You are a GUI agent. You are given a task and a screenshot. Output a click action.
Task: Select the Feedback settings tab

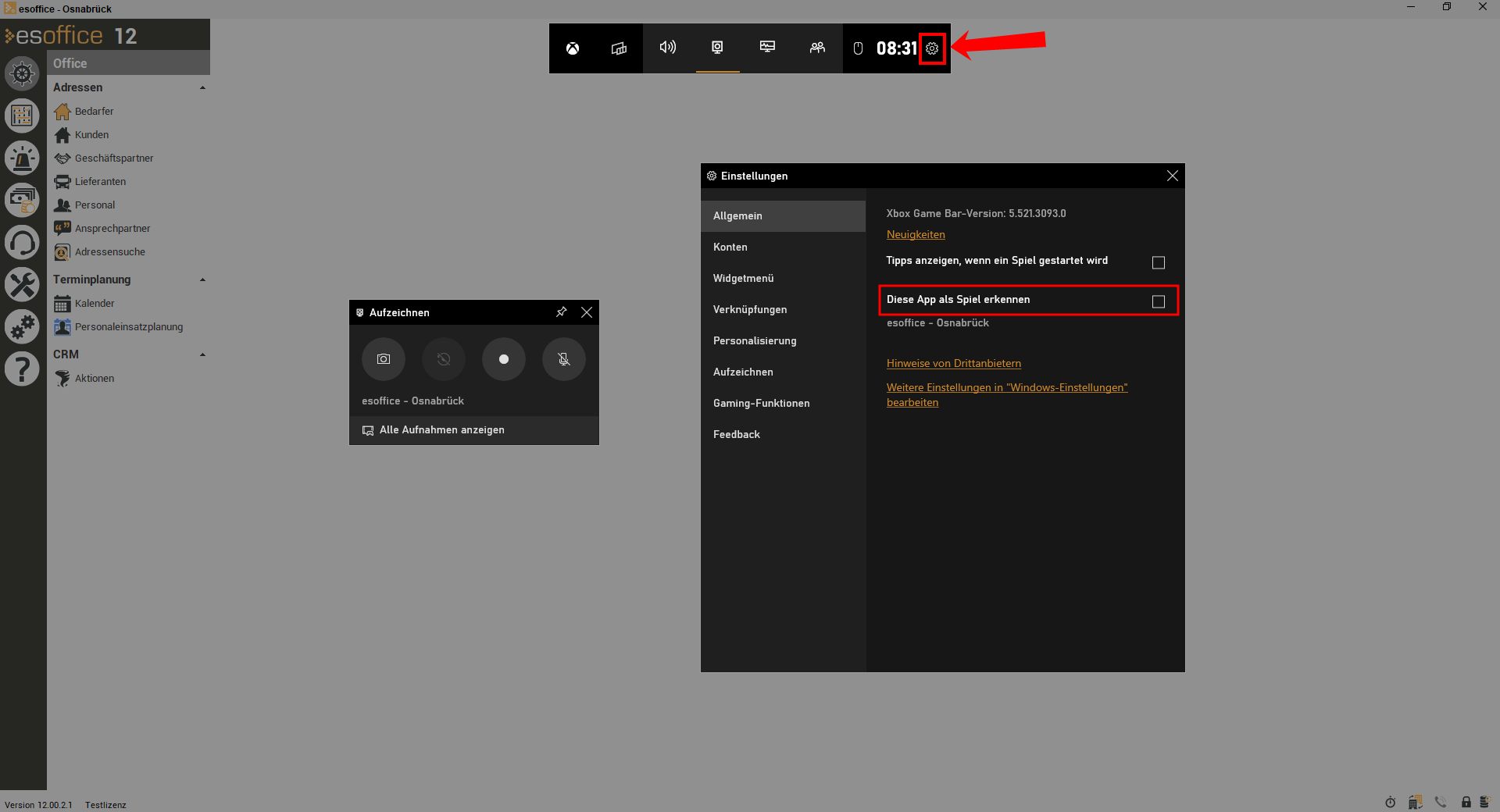click(784, 434)
